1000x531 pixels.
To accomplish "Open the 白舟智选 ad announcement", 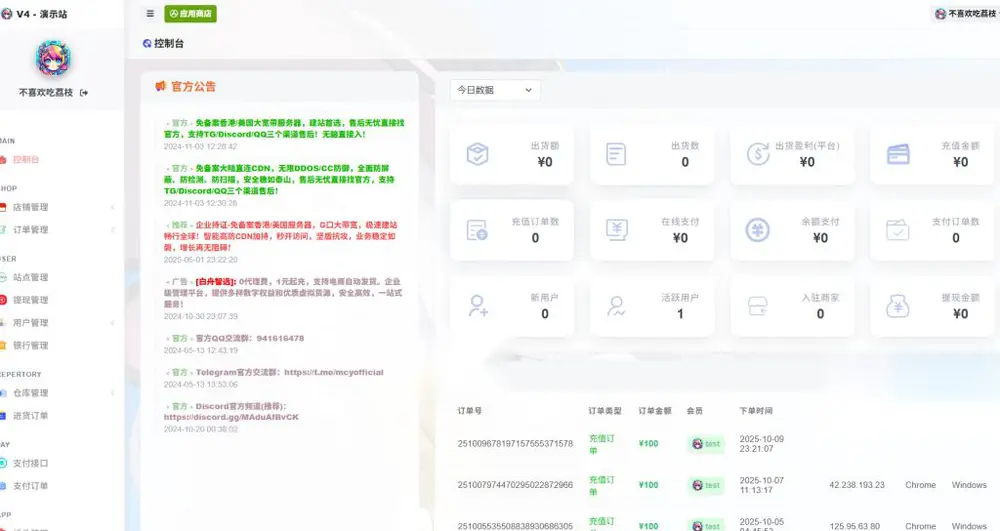I will pos(284,293).
